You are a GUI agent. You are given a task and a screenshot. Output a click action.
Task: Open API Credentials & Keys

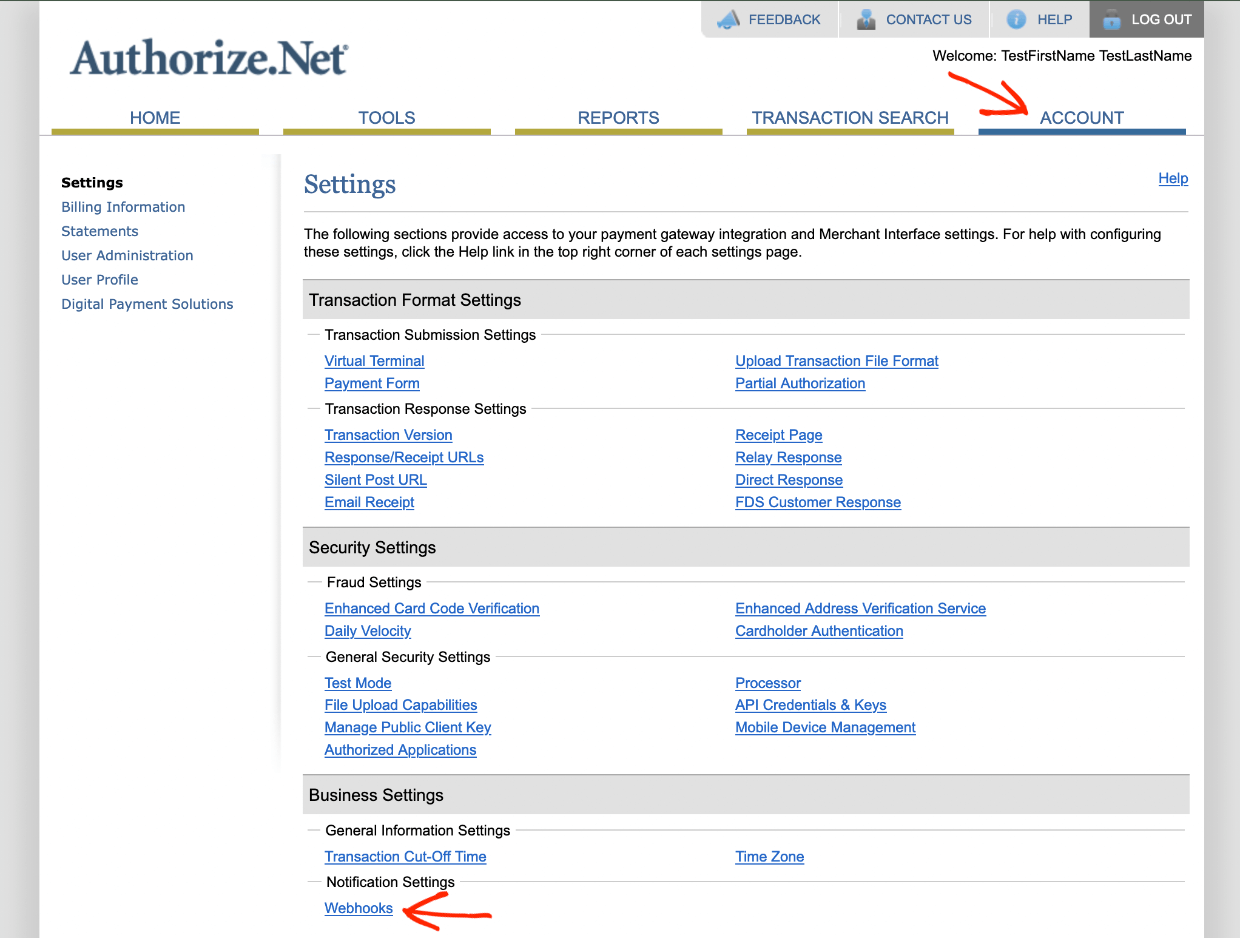pos(810,705)
